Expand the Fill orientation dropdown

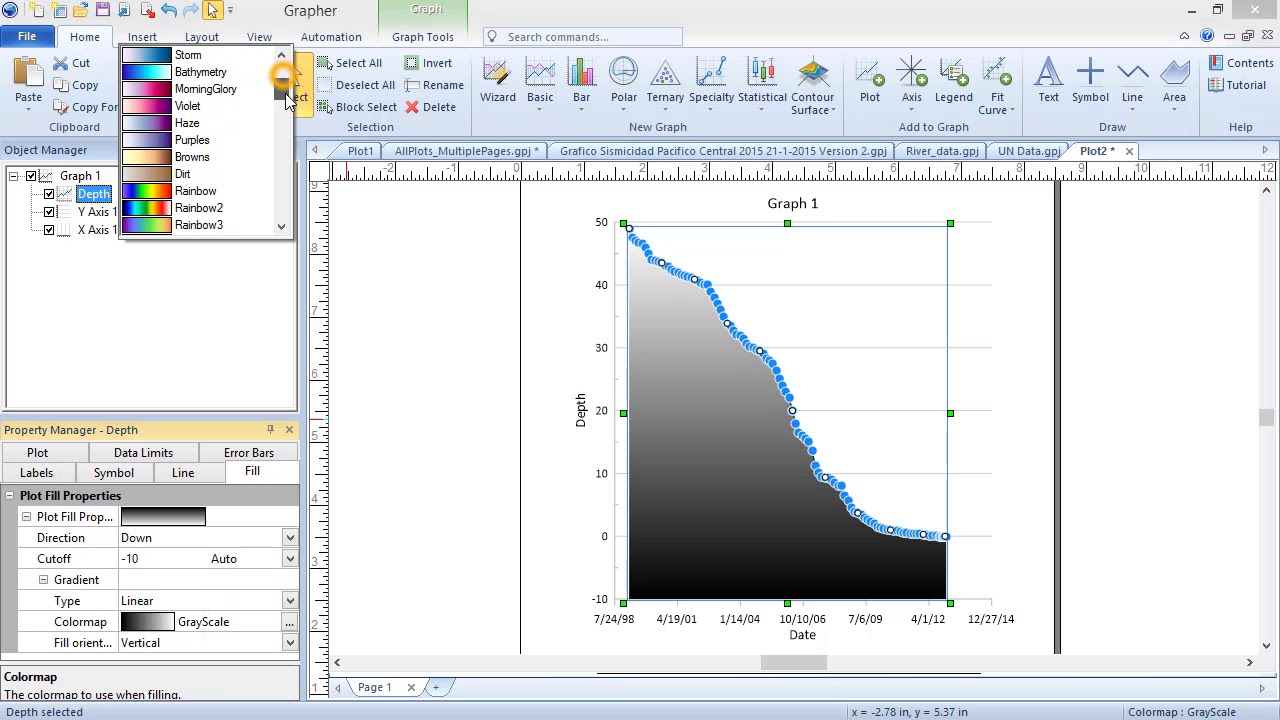tap(289, 643)
